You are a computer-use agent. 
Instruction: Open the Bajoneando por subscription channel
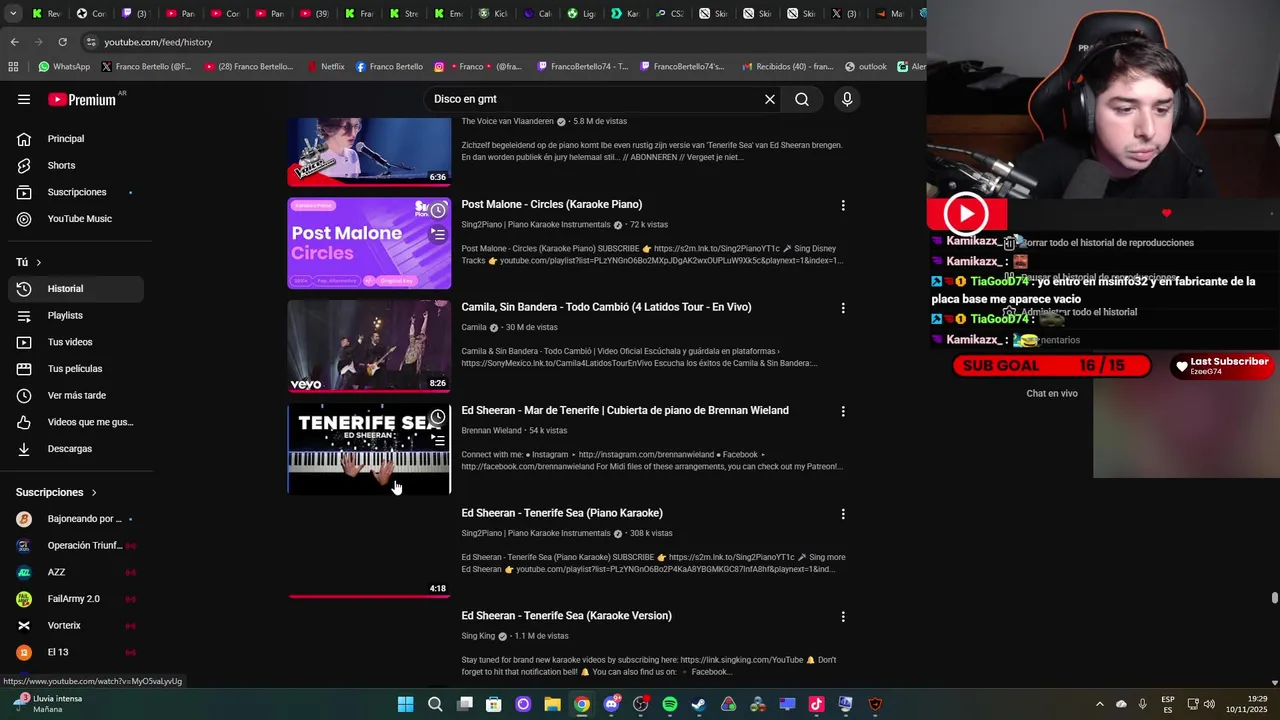point(76,519)
